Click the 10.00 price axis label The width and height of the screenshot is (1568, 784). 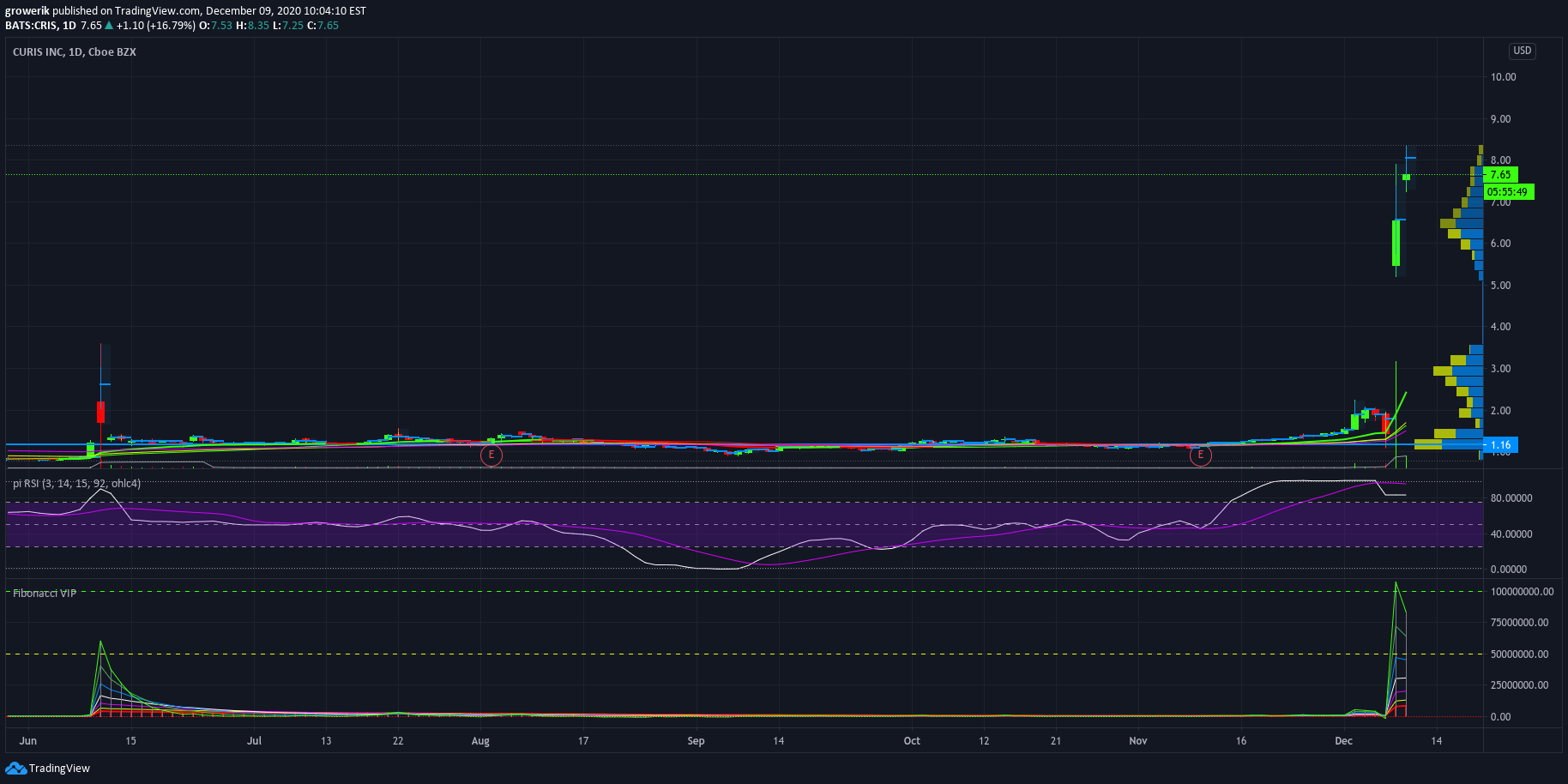pos(1503,76)
